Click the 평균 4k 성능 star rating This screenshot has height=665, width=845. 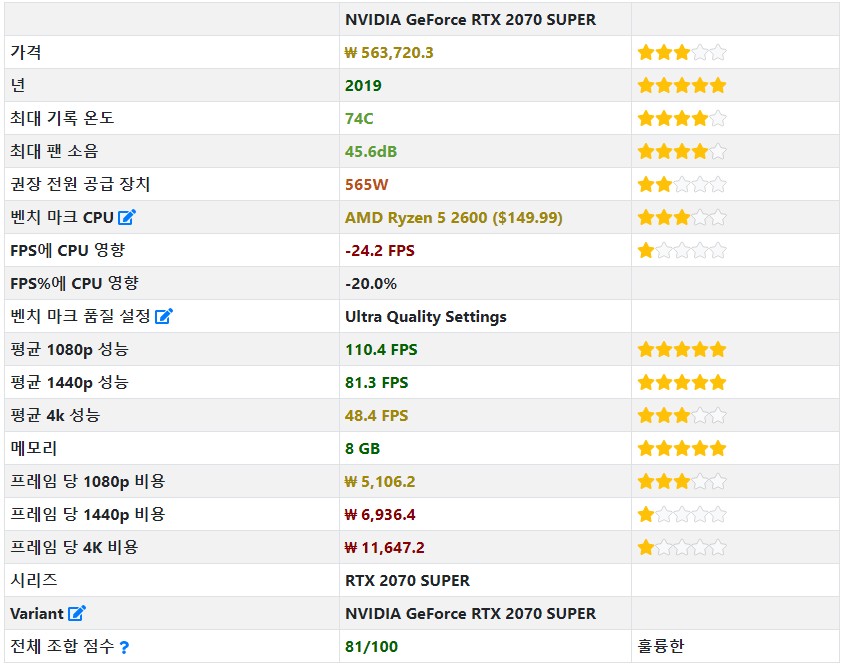(x=682, y=415)
